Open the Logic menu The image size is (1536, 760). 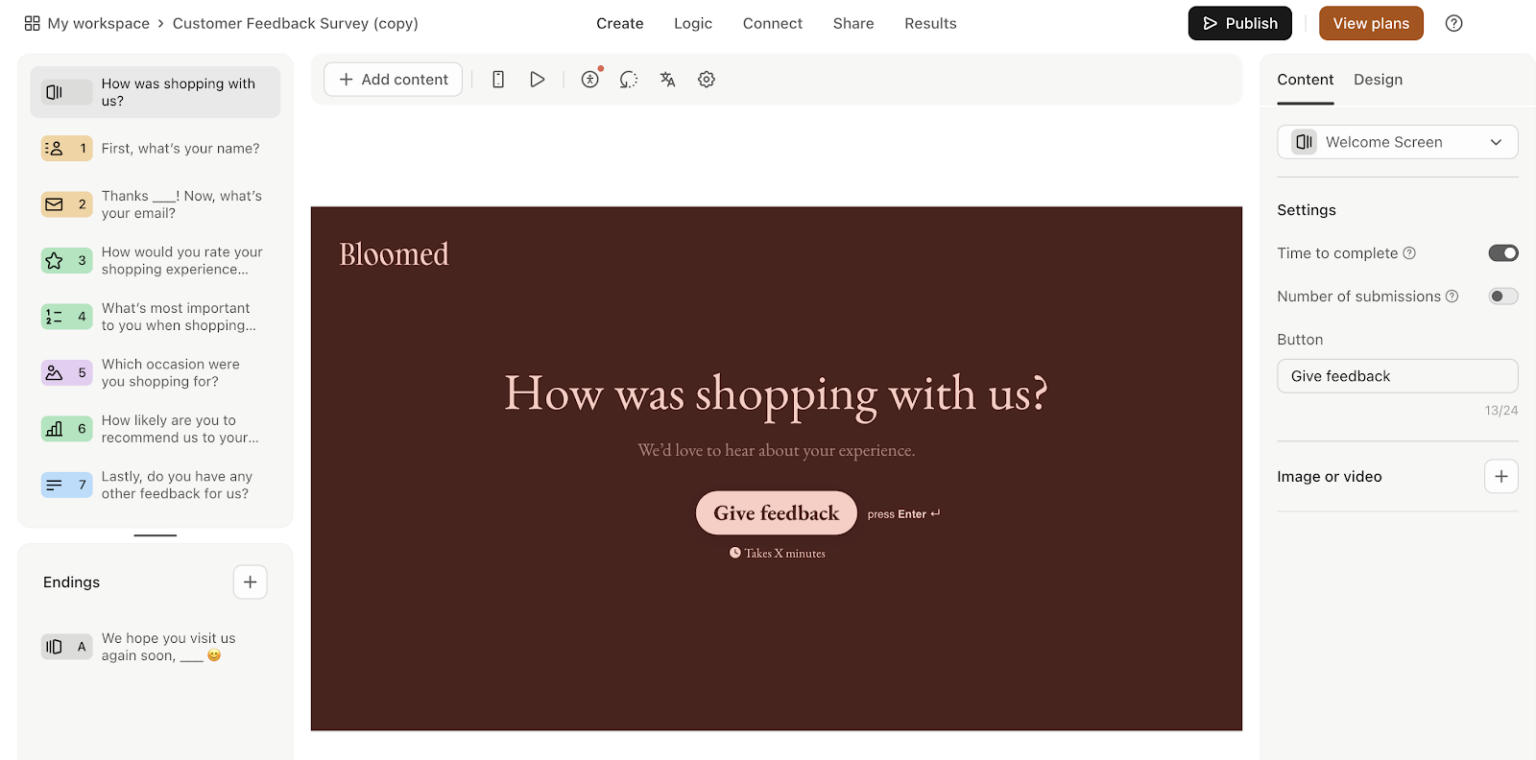point(693,23)
